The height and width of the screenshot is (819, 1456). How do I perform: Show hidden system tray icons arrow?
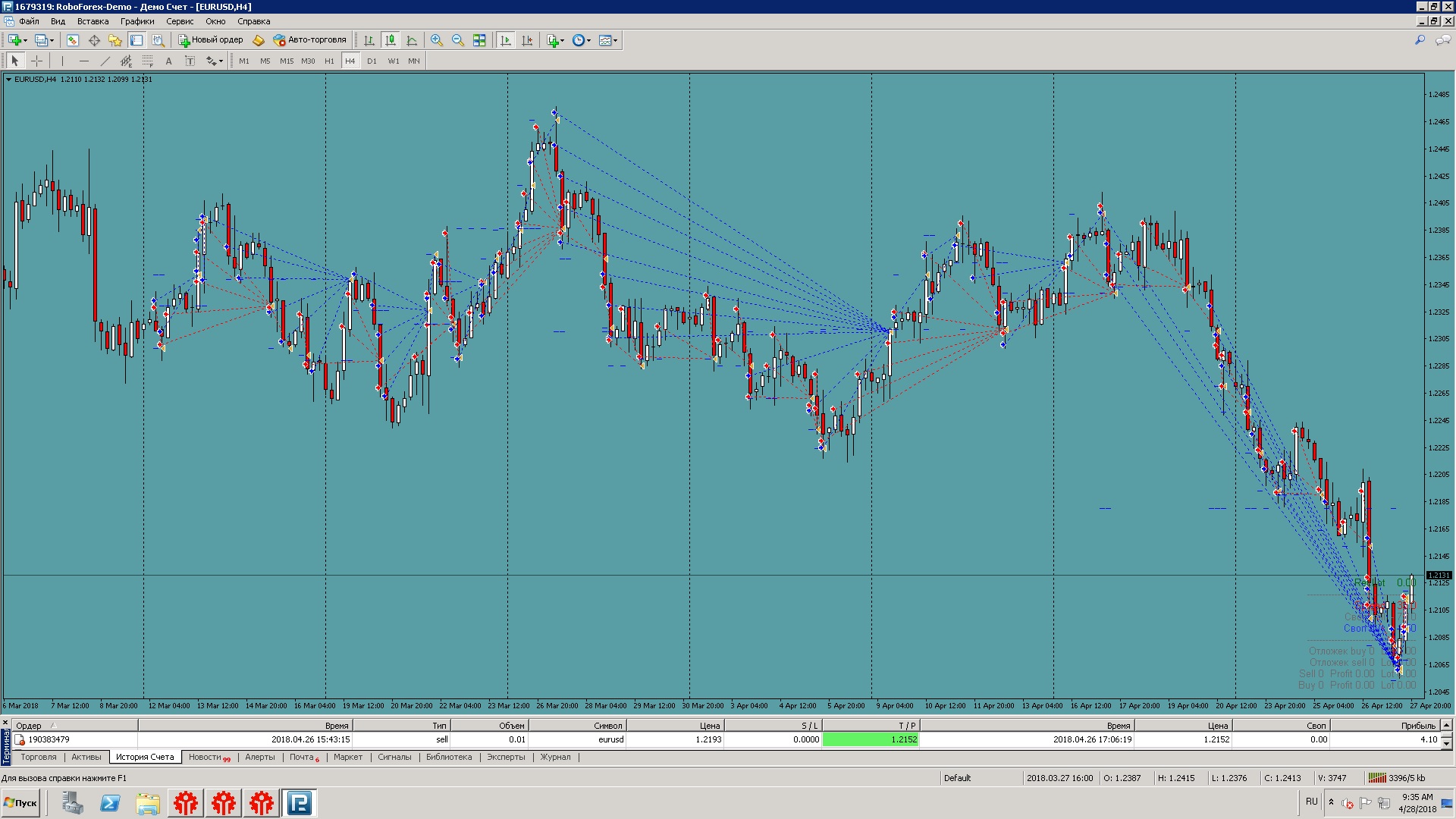point(1331,802)
